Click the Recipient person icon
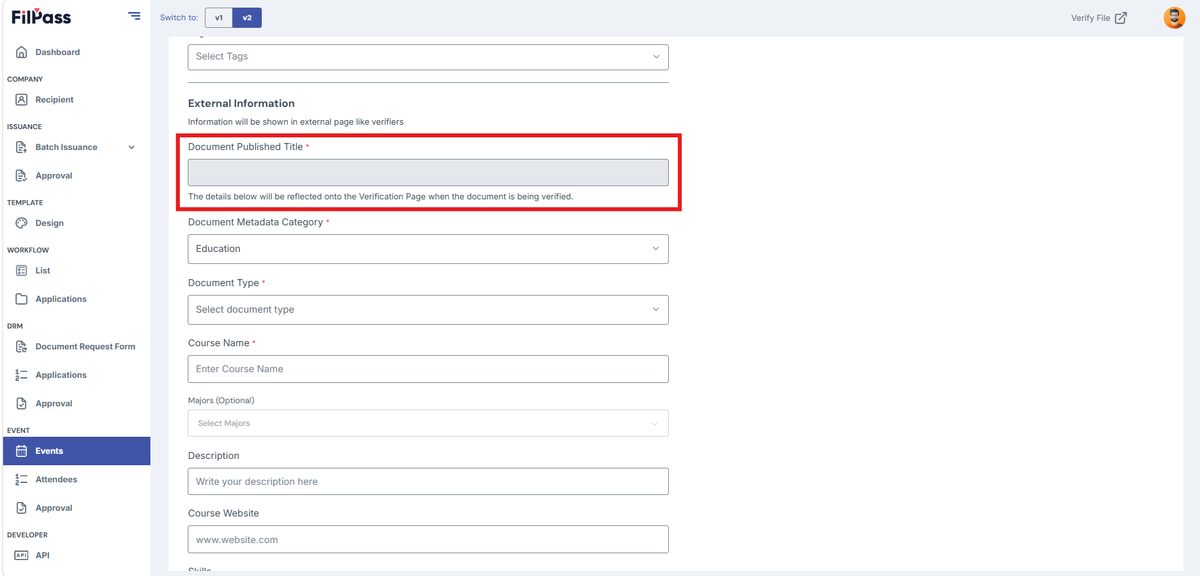The width and height of the screenshot is (1200, 576). tap(22, 100)
